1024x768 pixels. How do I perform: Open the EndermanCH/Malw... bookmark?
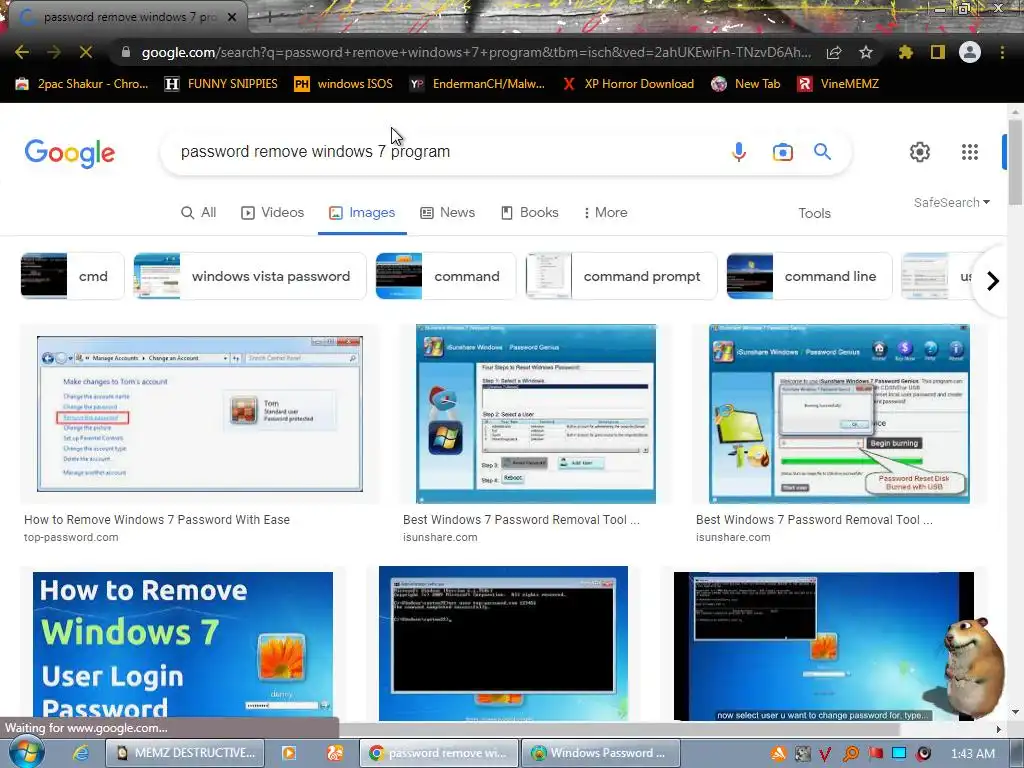[477, 84]
